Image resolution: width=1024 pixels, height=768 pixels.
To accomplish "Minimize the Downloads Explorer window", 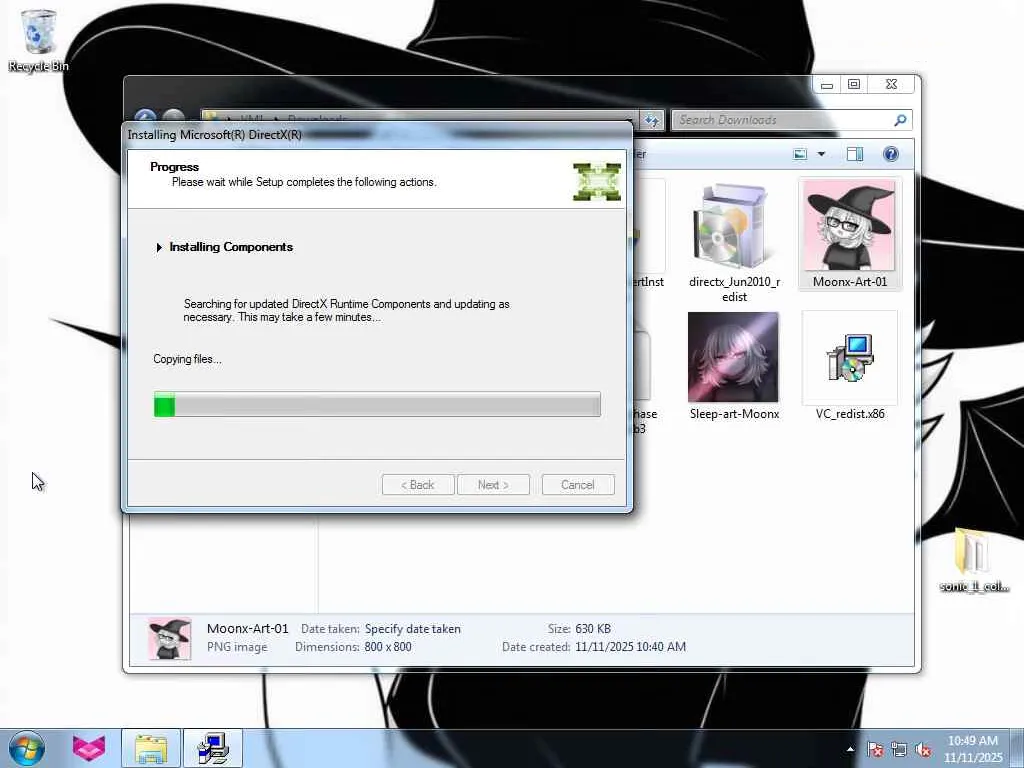I will (x=827, y=85).
